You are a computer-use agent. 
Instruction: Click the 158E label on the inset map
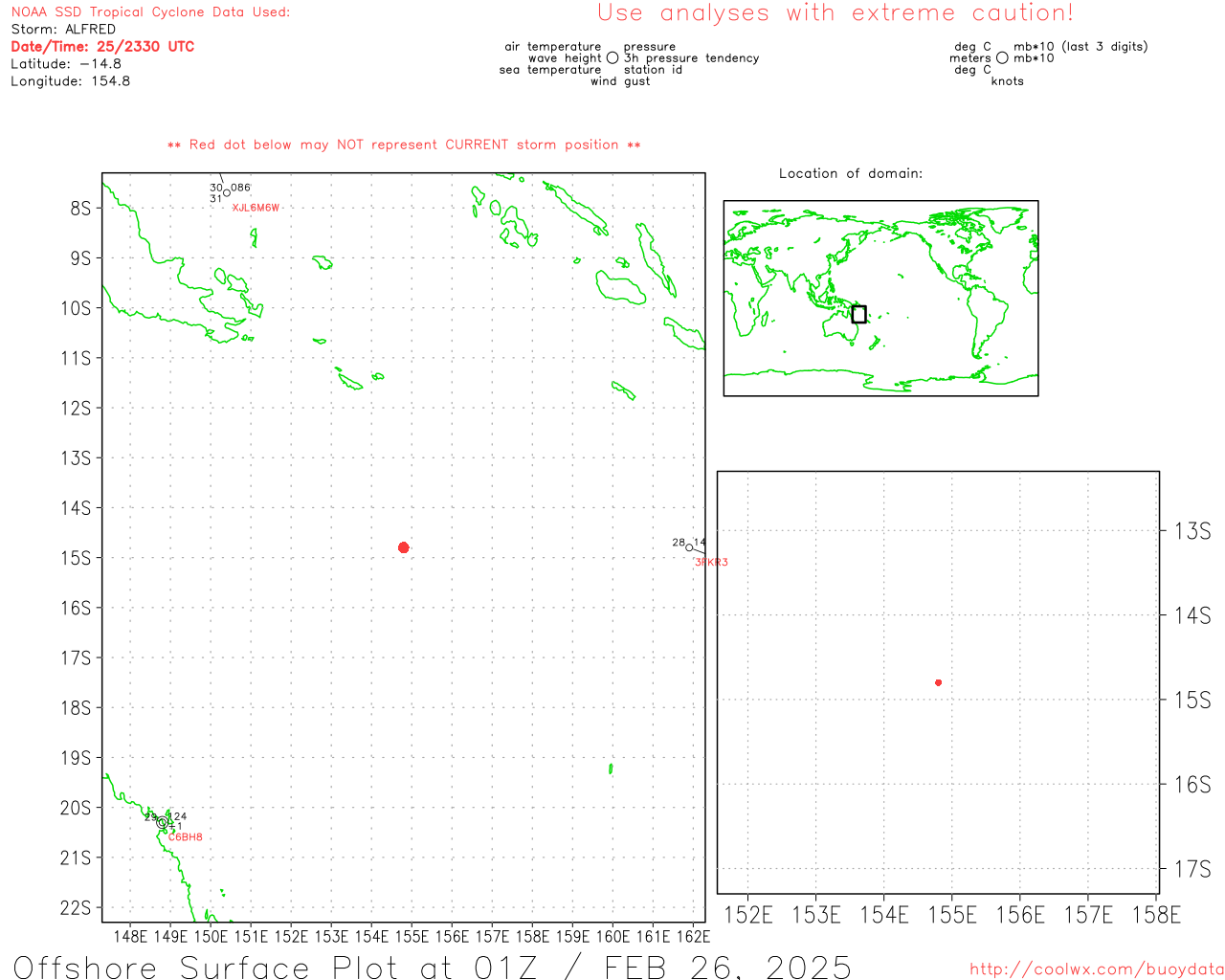tap(1157, 916)
